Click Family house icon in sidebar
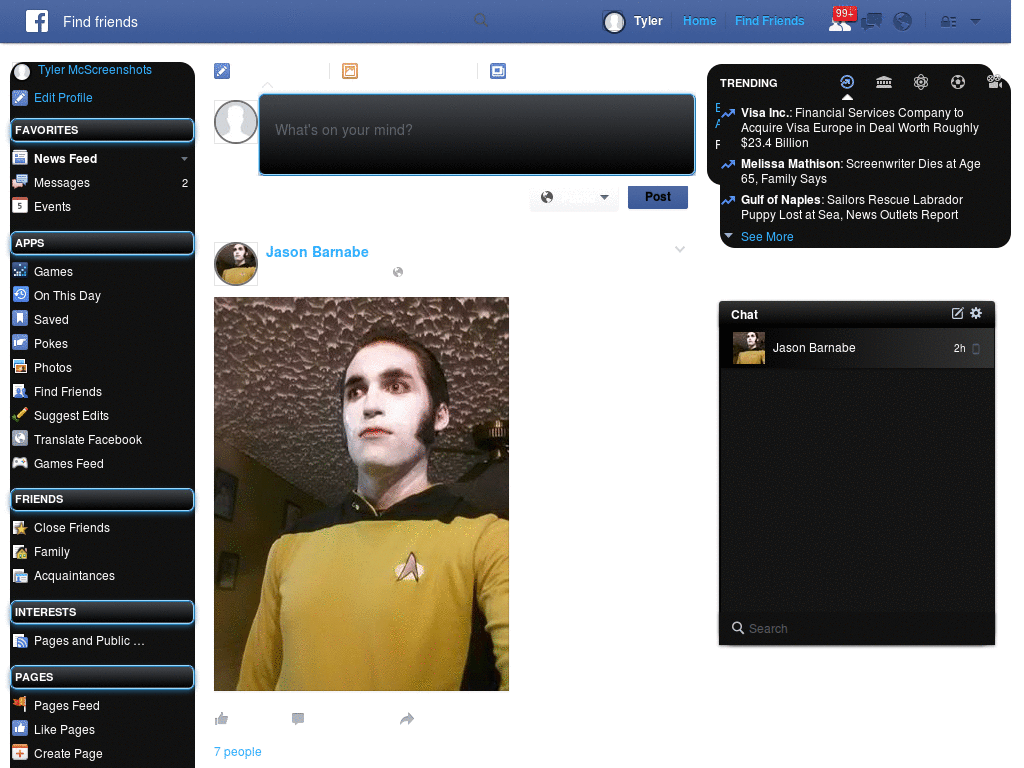 click(x=20, y=551)
